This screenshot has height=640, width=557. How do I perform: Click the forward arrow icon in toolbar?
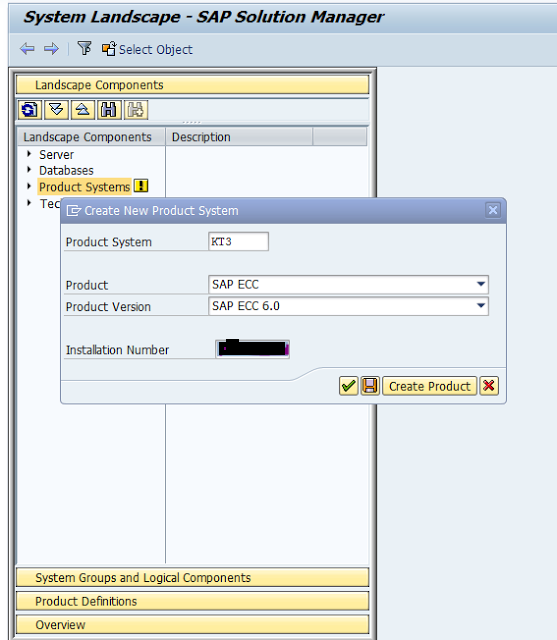point(51,49)
